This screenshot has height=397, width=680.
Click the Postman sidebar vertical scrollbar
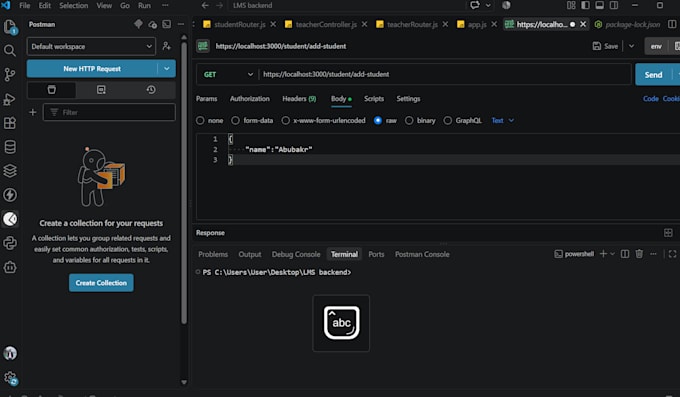184,182
